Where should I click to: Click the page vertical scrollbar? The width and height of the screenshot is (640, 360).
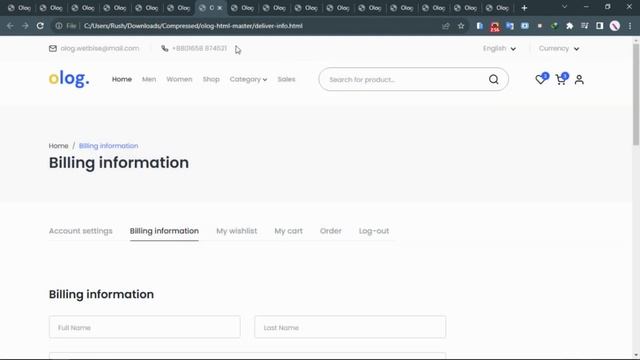click(636, 94)
